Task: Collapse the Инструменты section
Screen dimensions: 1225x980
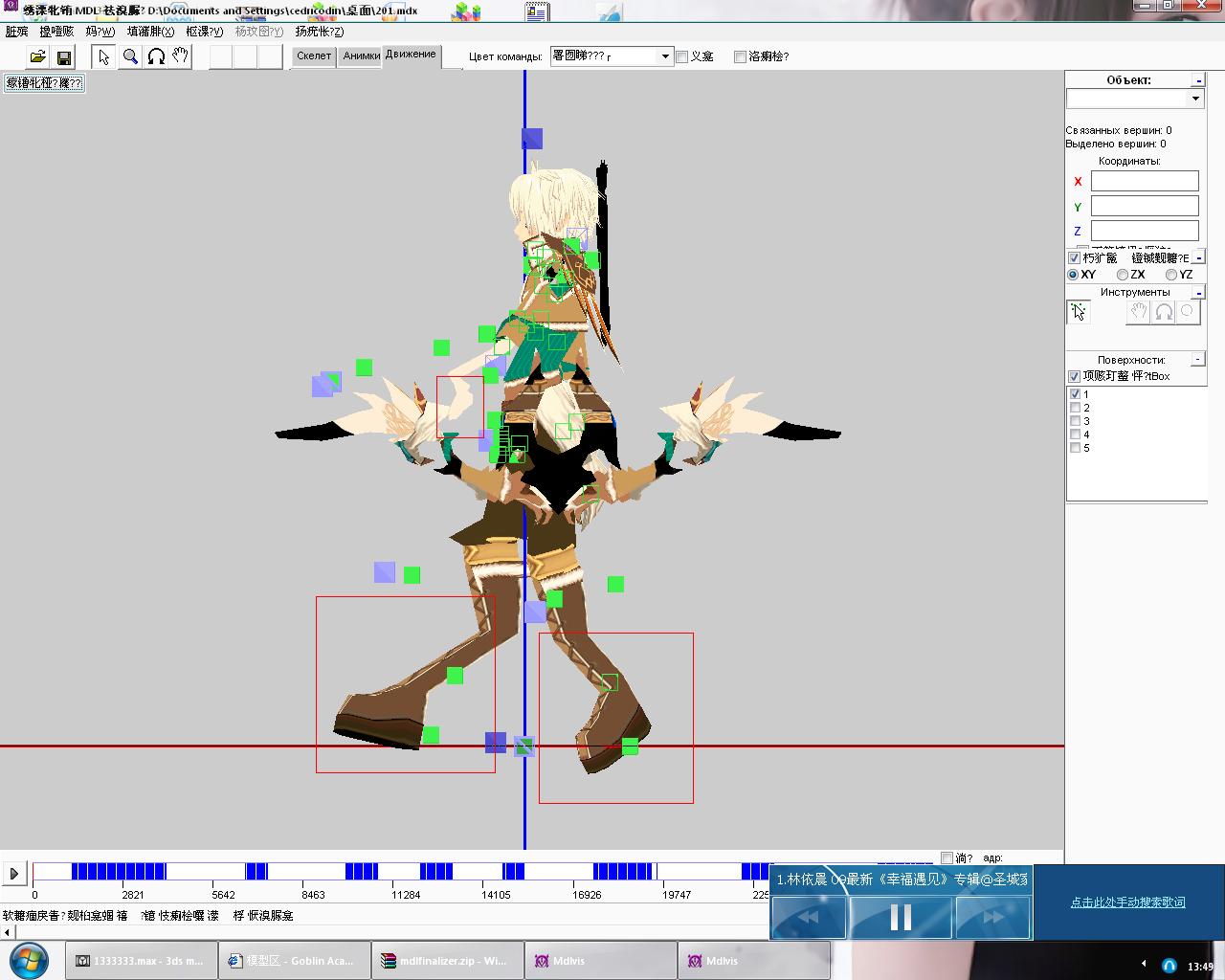Action: pos(1197,292)
